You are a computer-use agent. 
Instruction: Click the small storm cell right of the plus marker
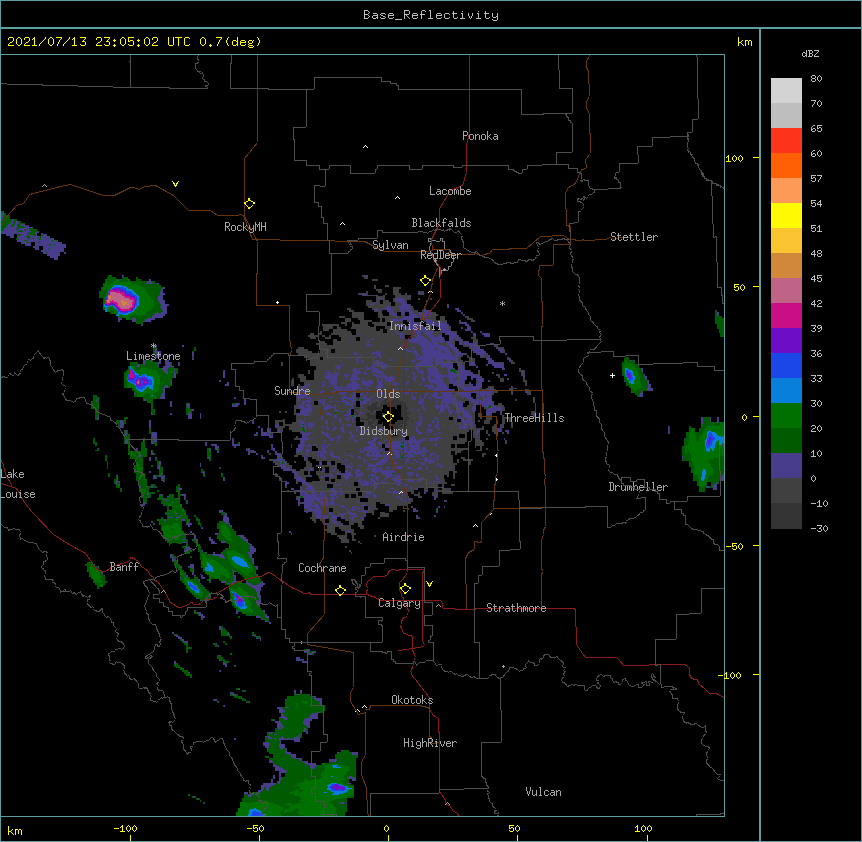pos(635,376)
